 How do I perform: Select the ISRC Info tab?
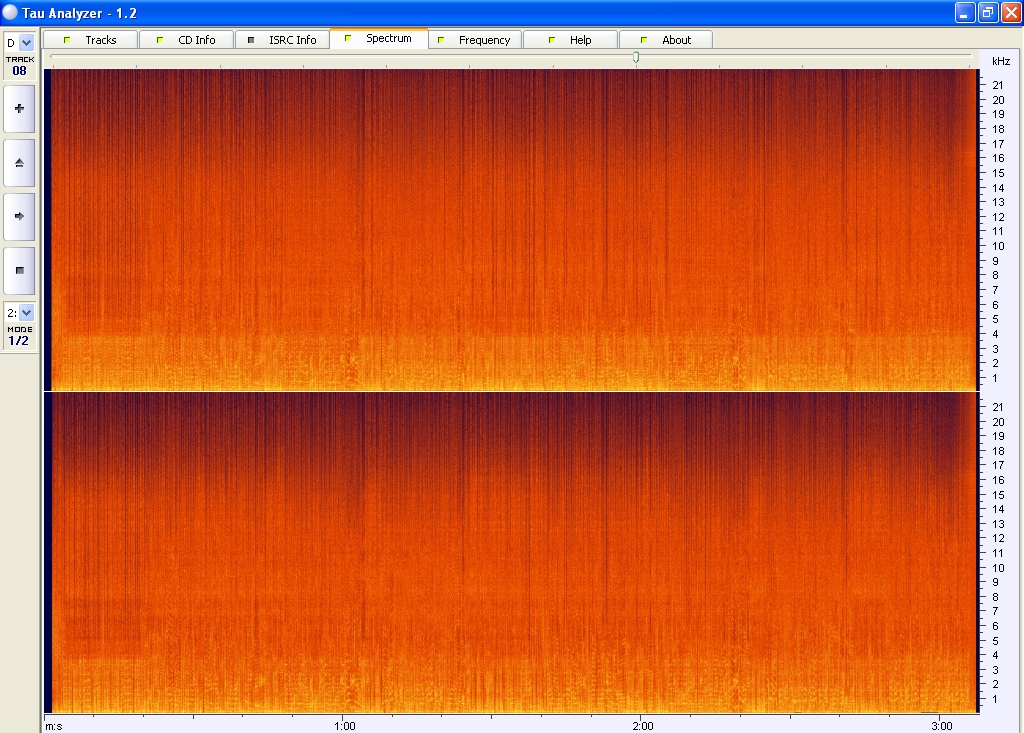click(282, 40)
